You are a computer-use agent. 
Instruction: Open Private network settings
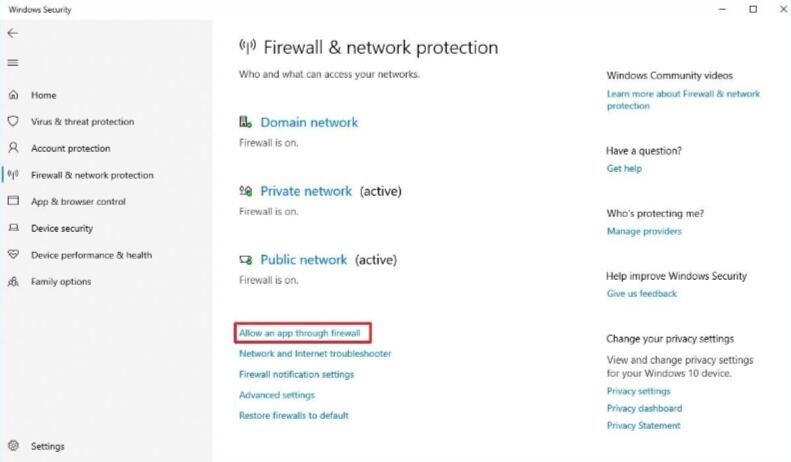tap(306, 191)
